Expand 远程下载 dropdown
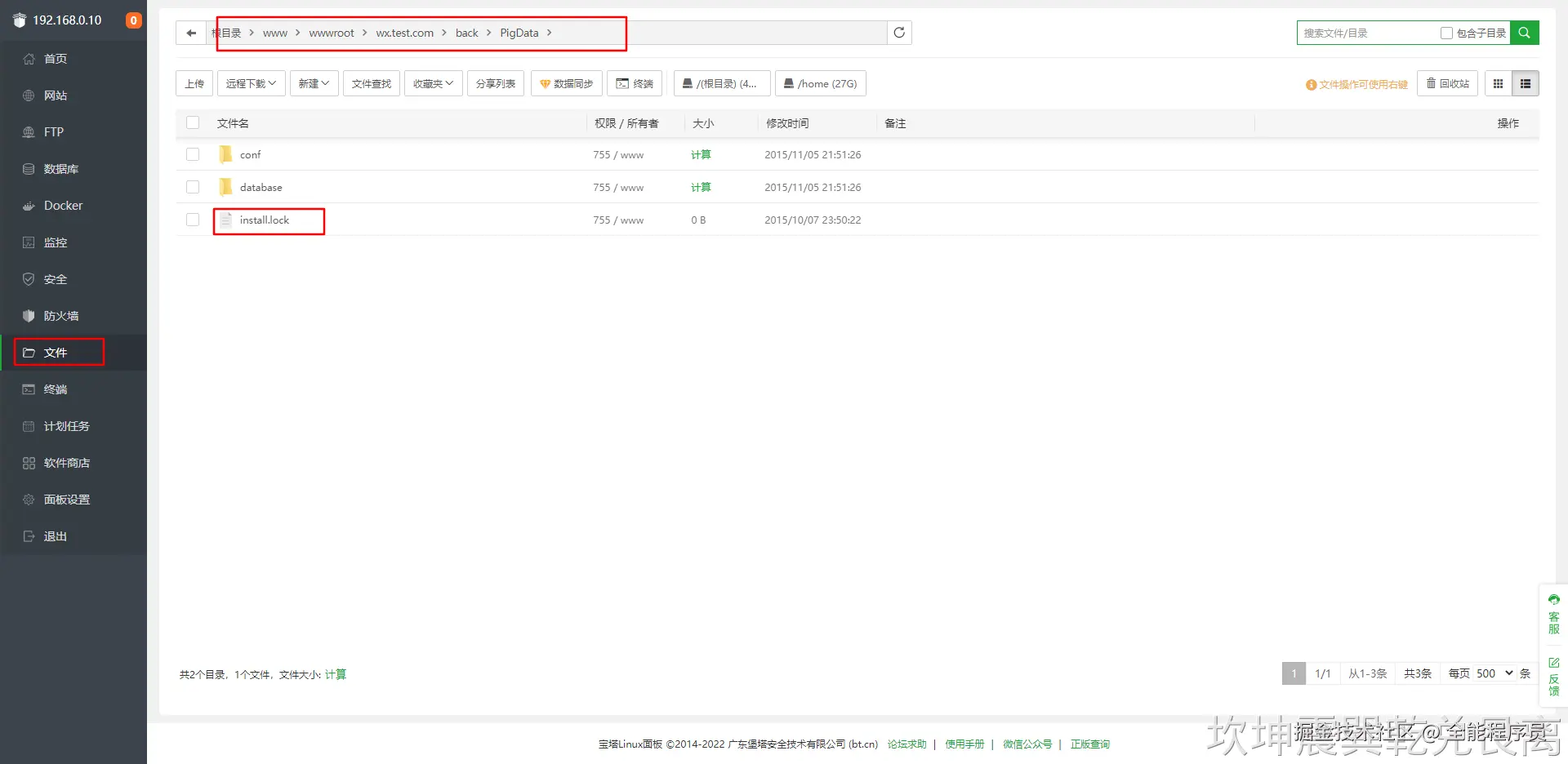The image size is (1568, 764). (251, 83)
